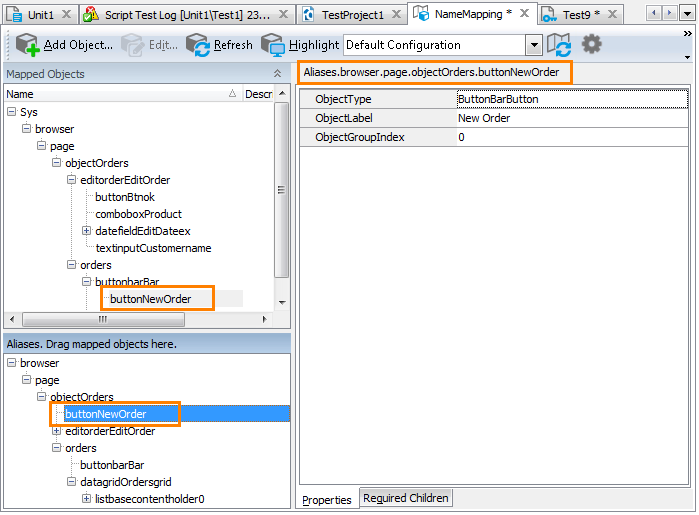This screenshot has width=699, height=515.
Task: Open the gear settings icon in toolbar
Action: [592, 44]
